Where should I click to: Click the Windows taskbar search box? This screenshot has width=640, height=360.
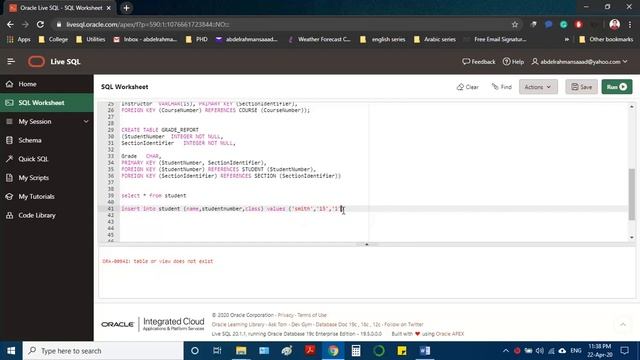point(103,351)
